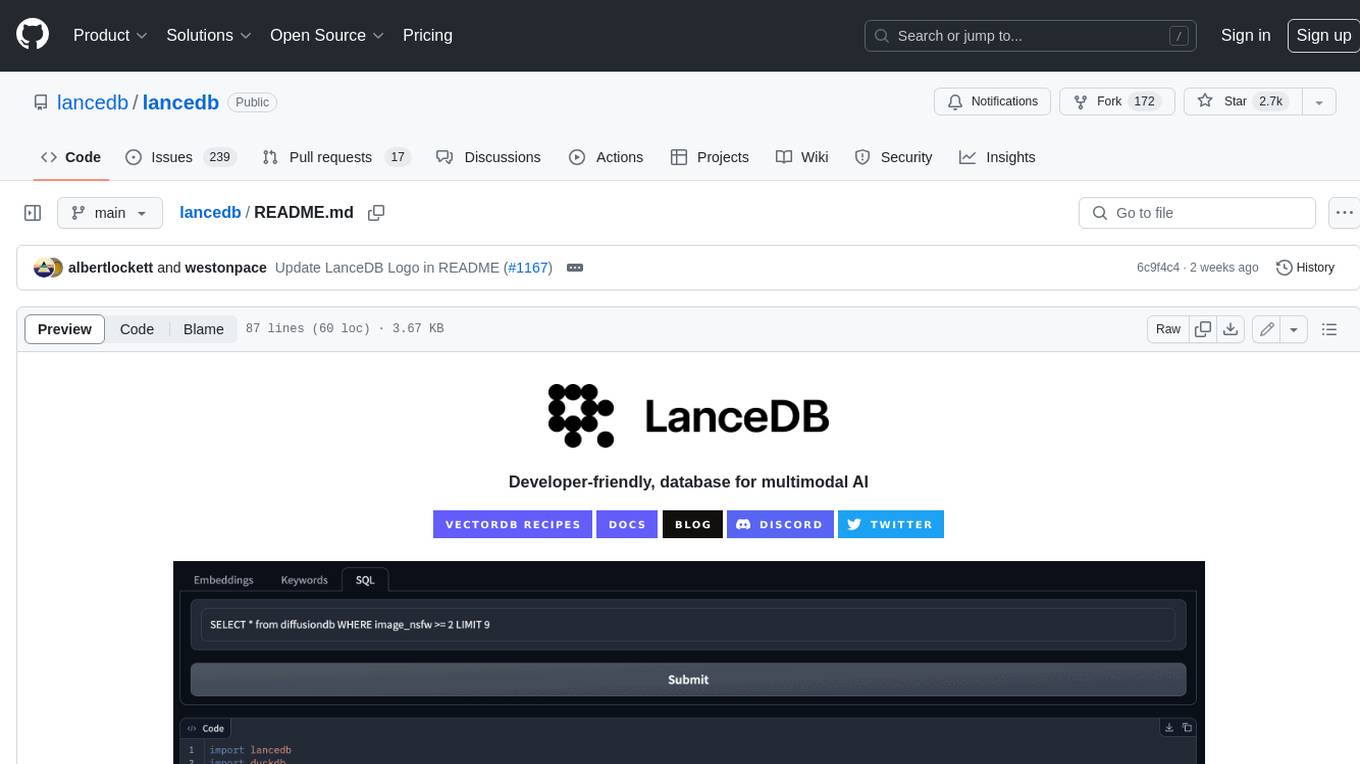
Task: Open the Blog badge
Action: (x=693, y=524)
